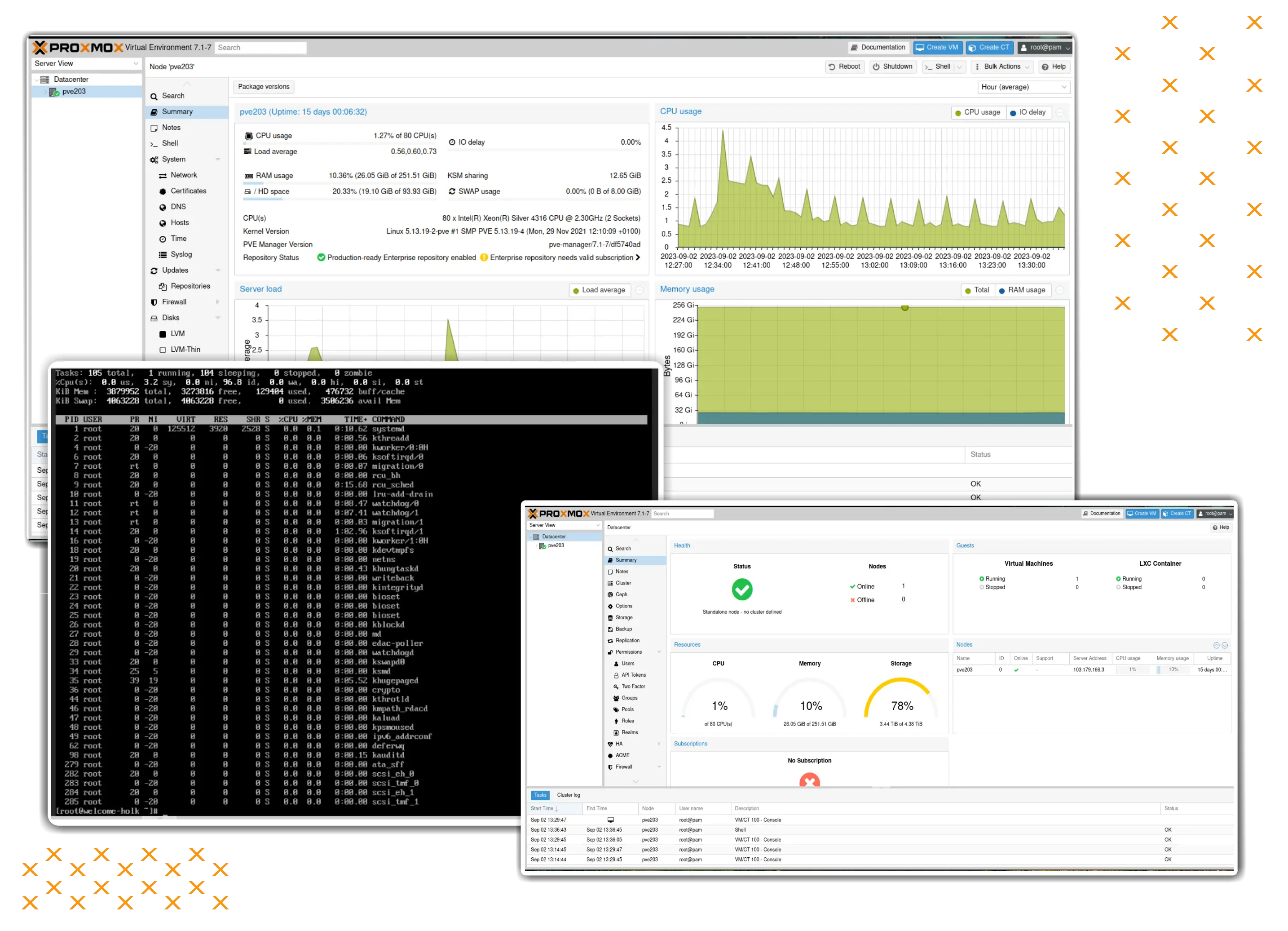Click the Storage icon in Datacenter menu
This screenshot has width=1288, height=931.
tap(610, 618)
